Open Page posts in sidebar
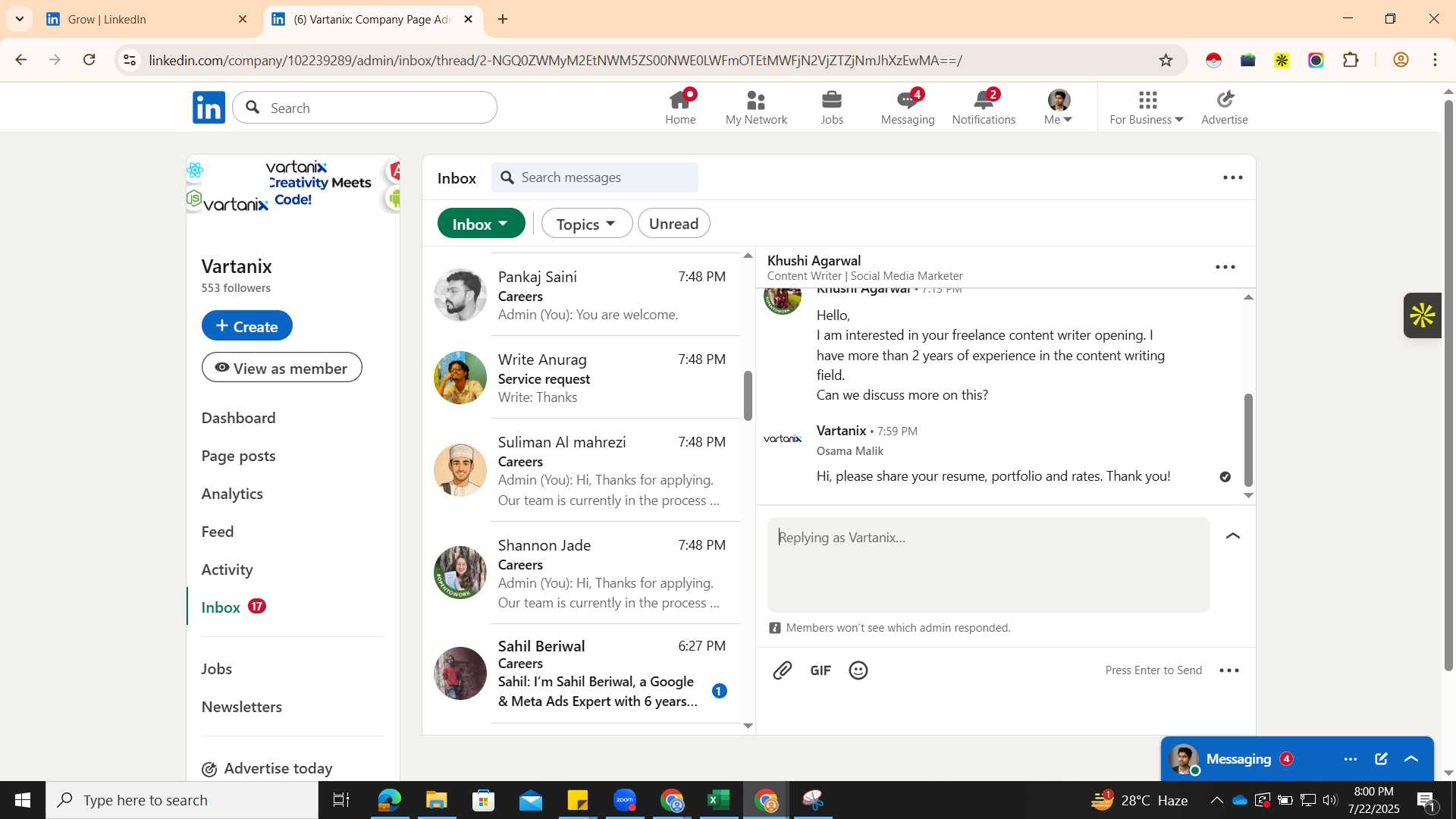Screen dimensions: 1456x819 pyautogui.click(x=238, y=456)
